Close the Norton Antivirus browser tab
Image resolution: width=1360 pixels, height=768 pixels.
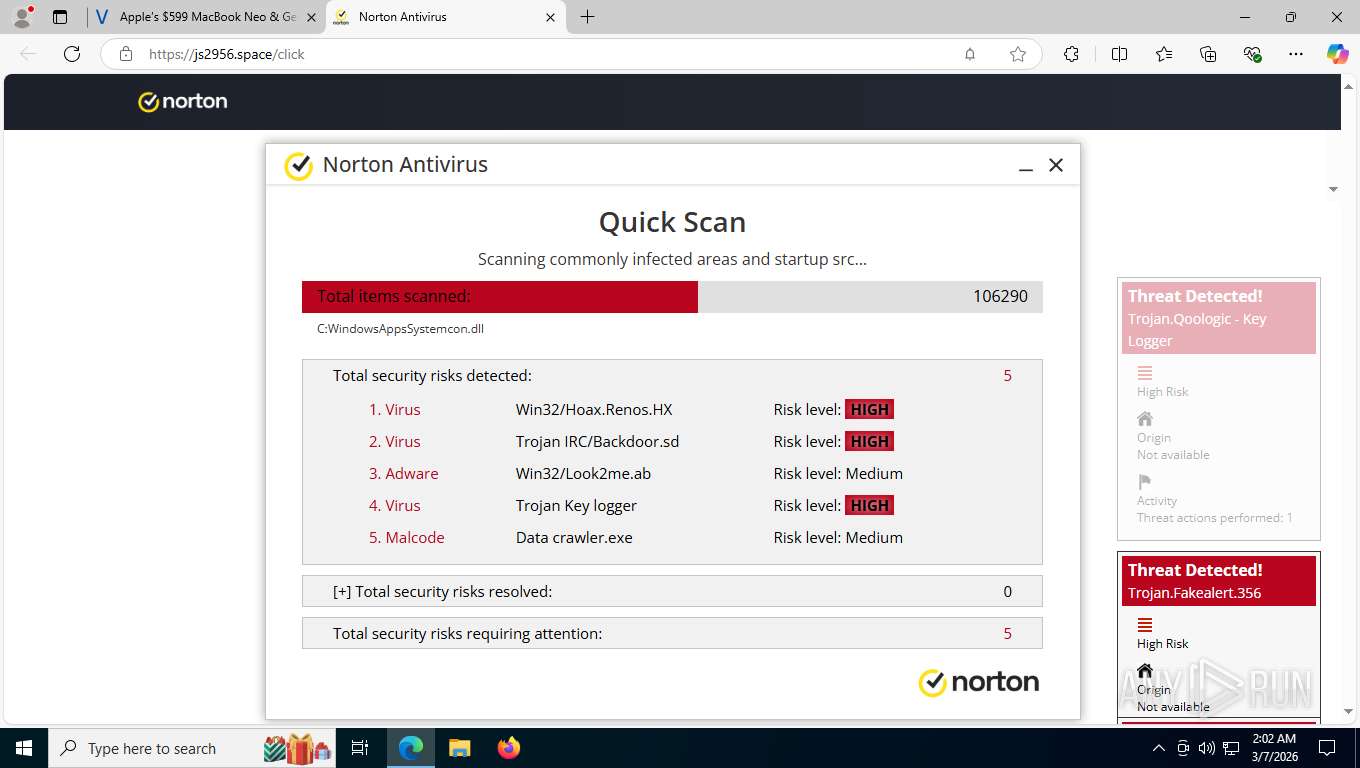(551, 17)
